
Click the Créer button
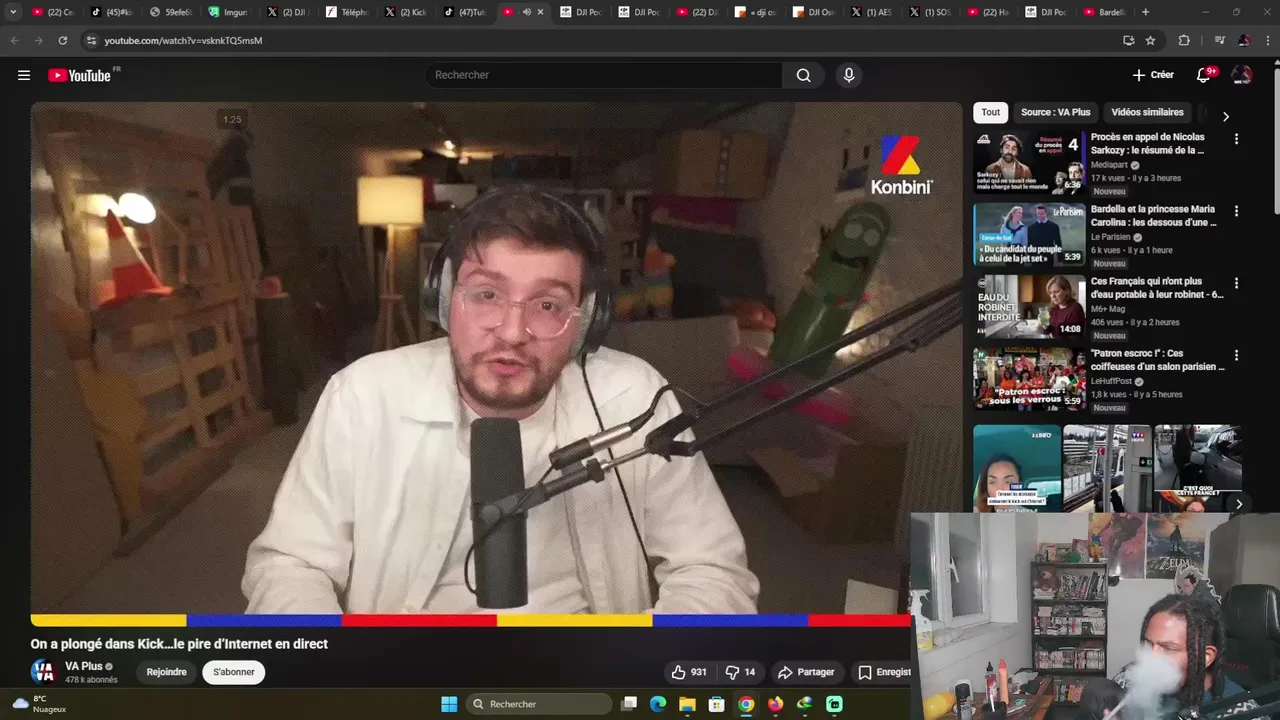pos(1153,75)
